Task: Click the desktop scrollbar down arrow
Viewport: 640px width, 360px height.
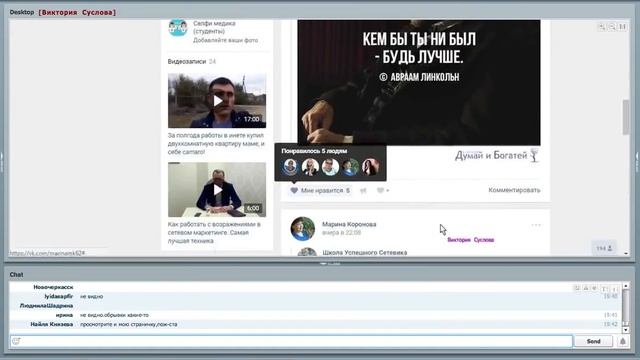Action: coord(626,253)
